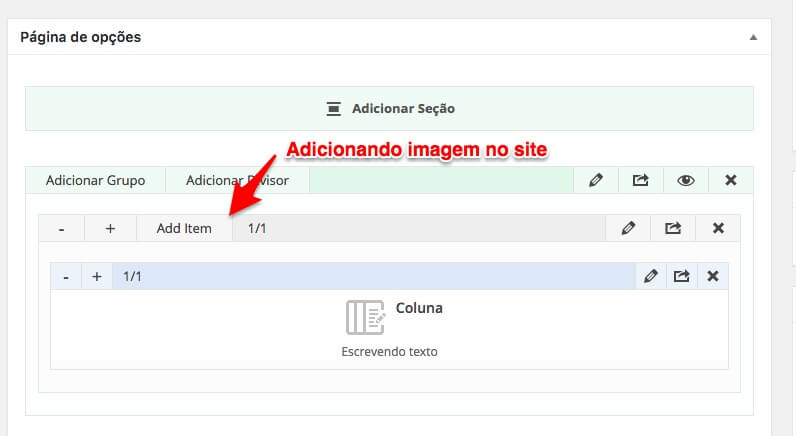Click the Adicionar Seção button
This screenshot has width=796, height=436.
(x=389, y=108)
